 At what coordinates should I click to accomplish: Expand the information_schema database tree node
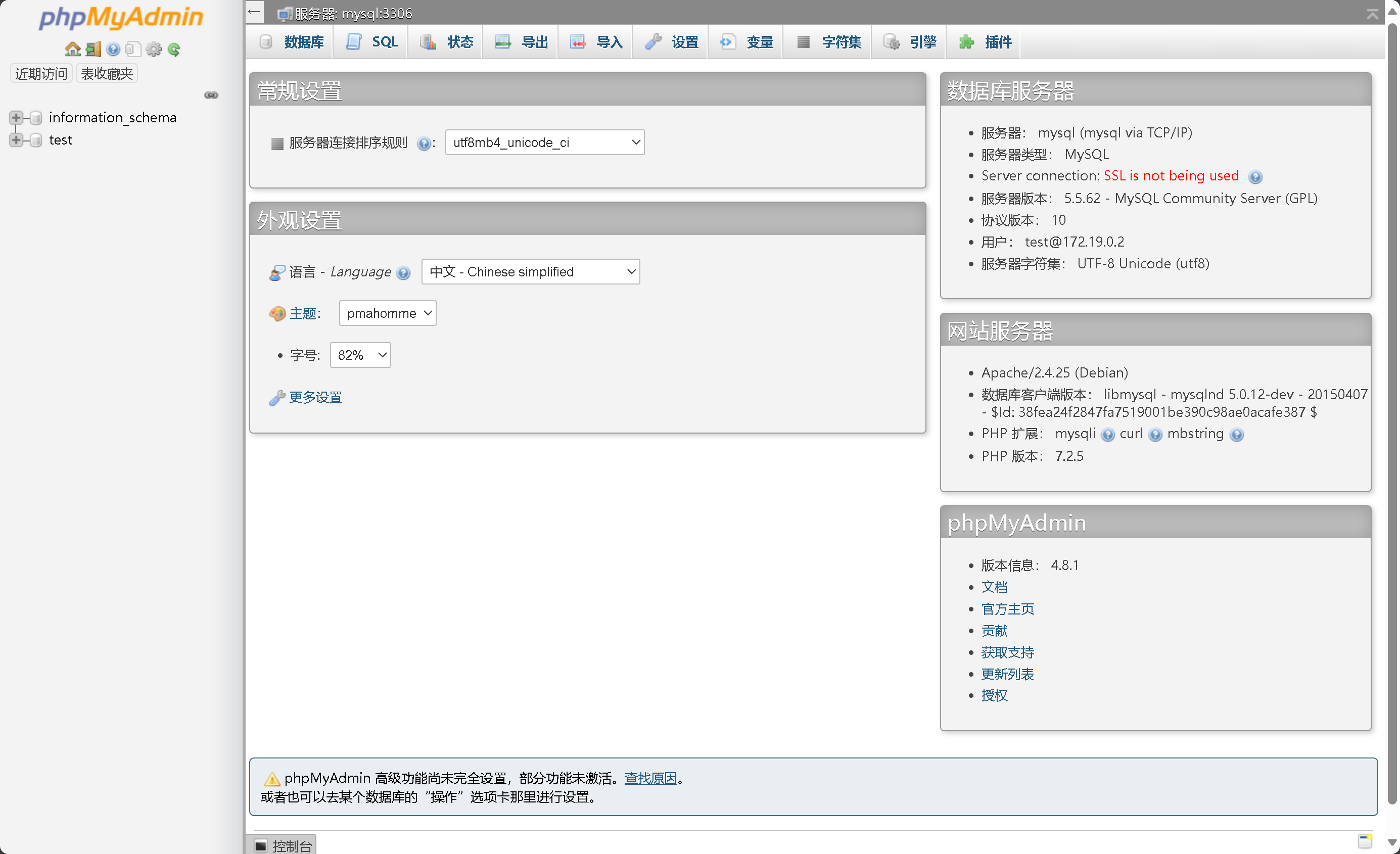click(x=16, y=118)
